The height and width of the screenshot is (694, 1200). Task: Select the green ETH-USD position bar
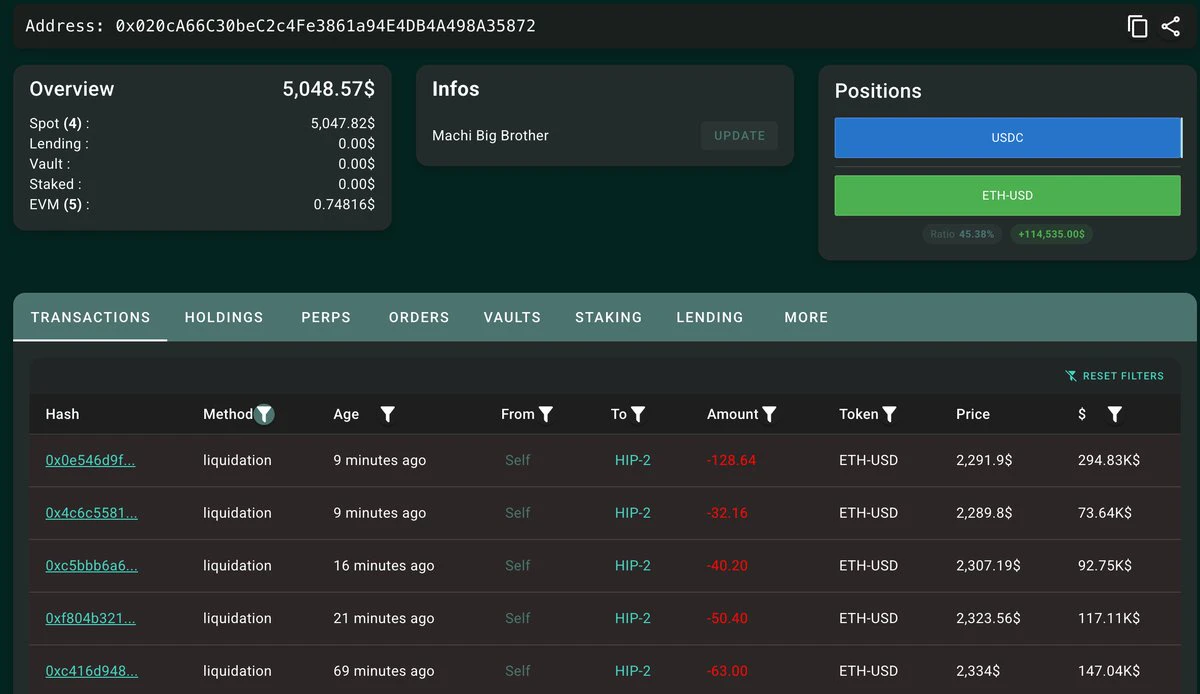(x=1007, y=196)
